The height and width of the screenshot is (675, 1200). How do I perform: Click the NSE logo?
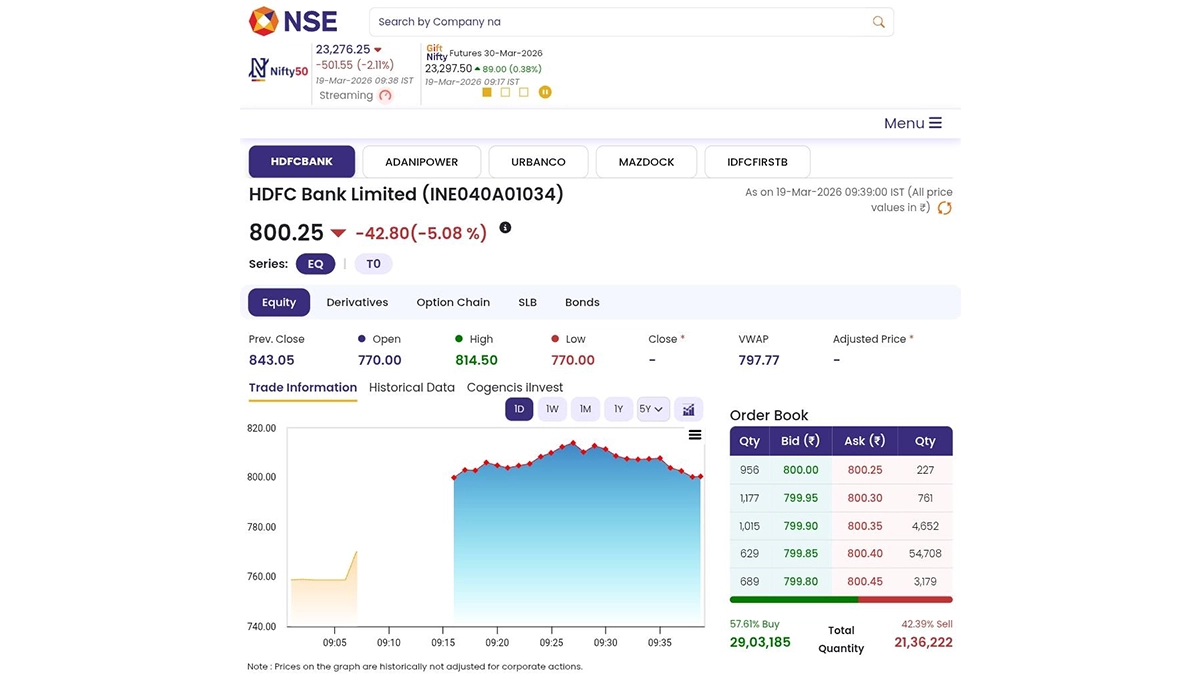click(293, 21)
